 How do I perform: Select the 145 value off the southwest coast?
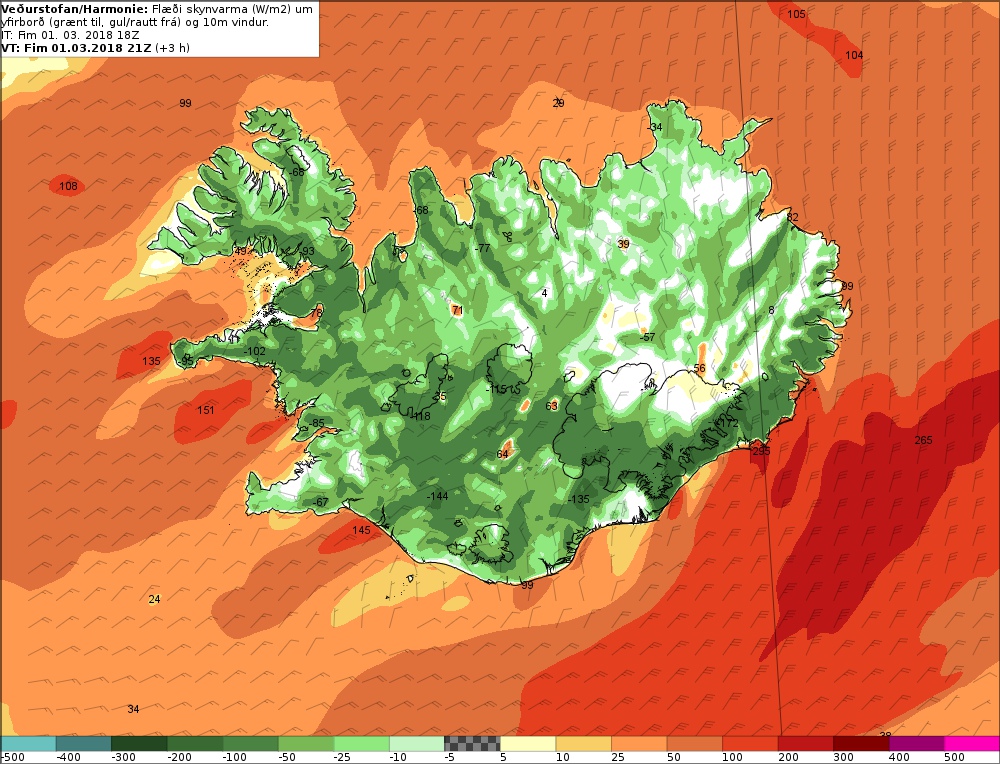coord(361,530)
